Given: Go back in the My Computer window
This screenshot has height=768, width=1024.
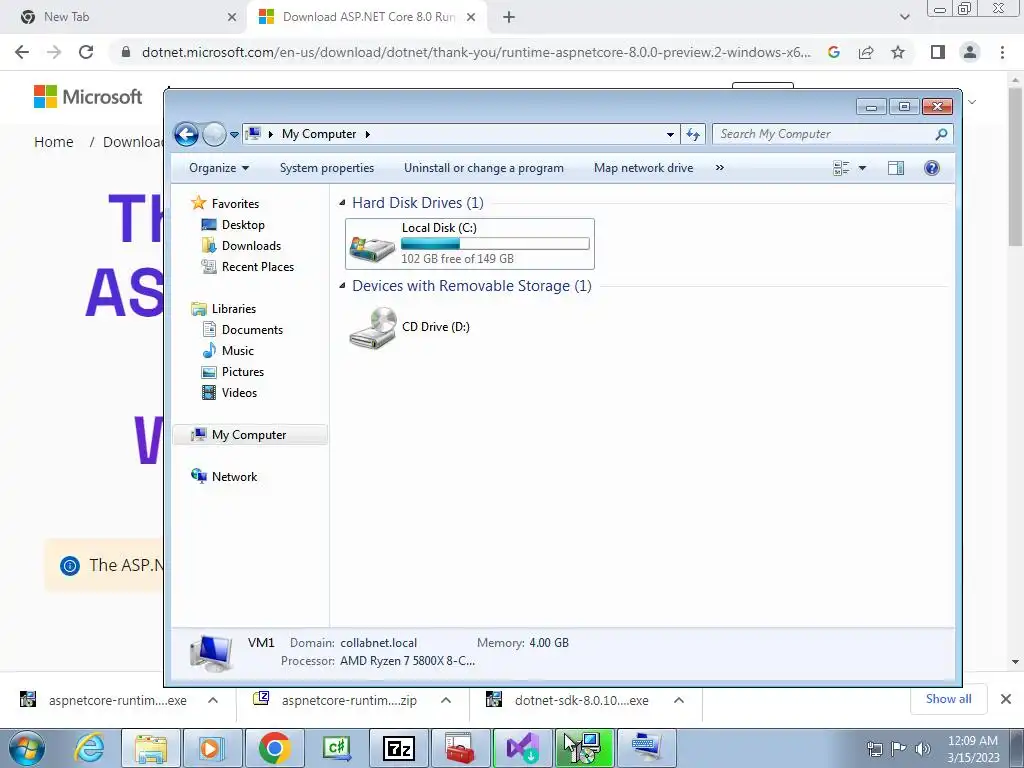Looking at the screenshot, I should [186, 135].
